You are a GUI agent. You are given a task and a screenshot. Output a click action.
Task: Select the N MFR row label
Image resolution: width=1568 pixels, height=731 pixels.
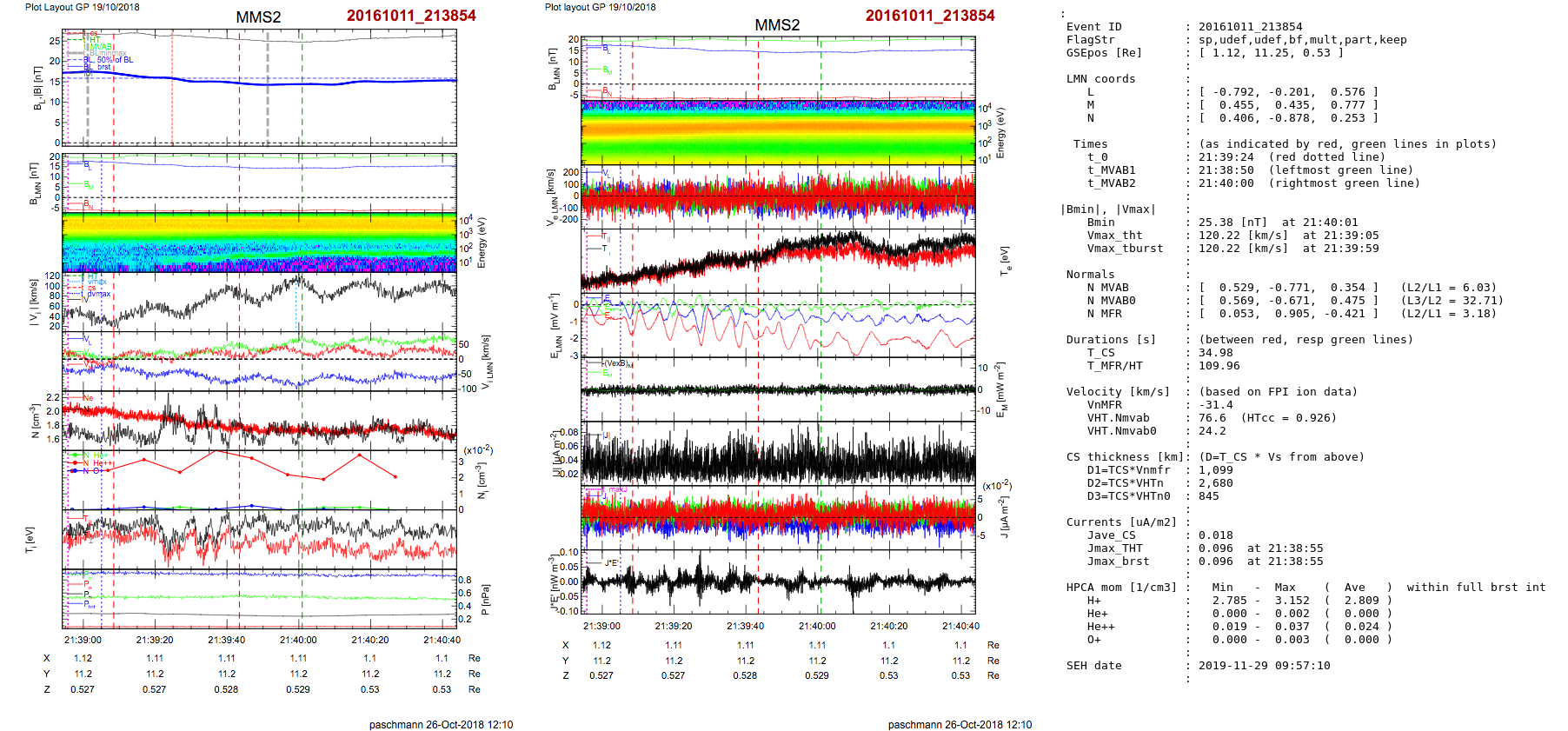point(1104,314)
